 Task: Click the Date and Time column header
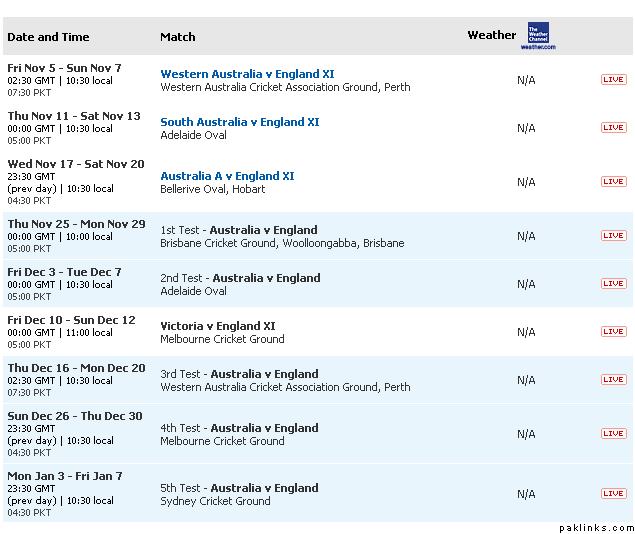click(x=48, y=37)
